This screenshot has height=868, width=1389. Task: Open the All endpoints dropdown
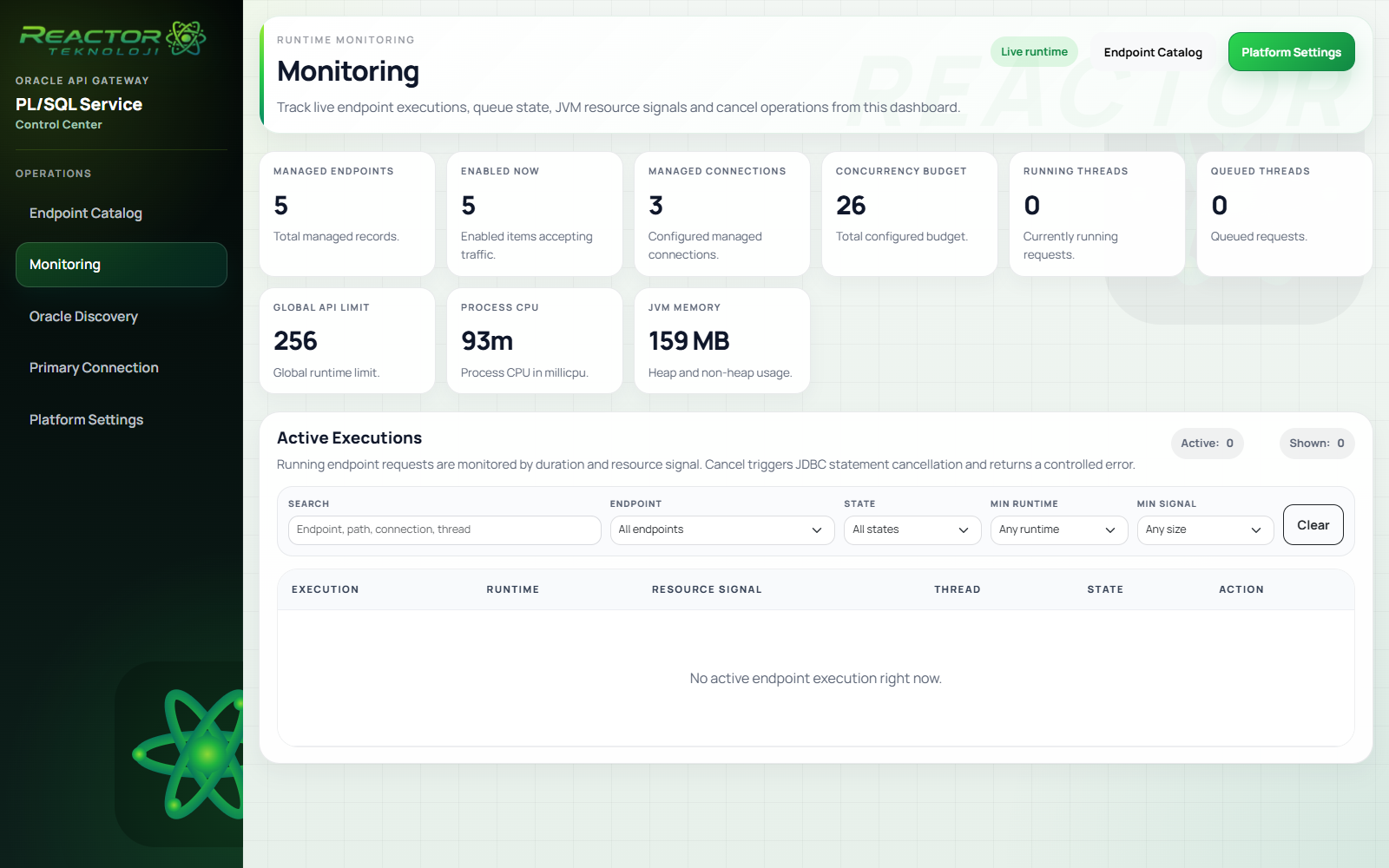722,529
